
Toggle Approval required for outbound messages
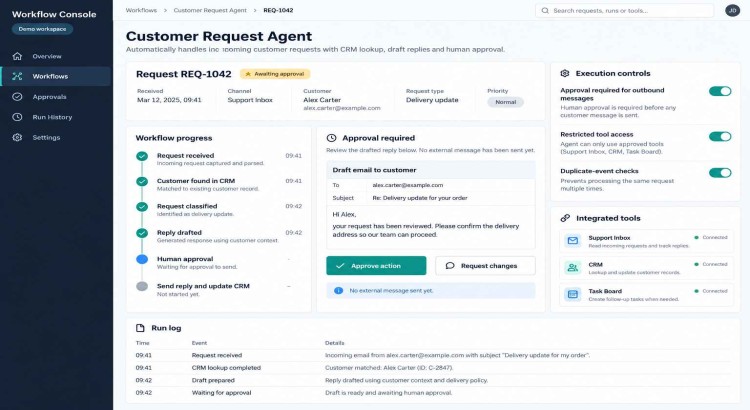click(720, 91)
